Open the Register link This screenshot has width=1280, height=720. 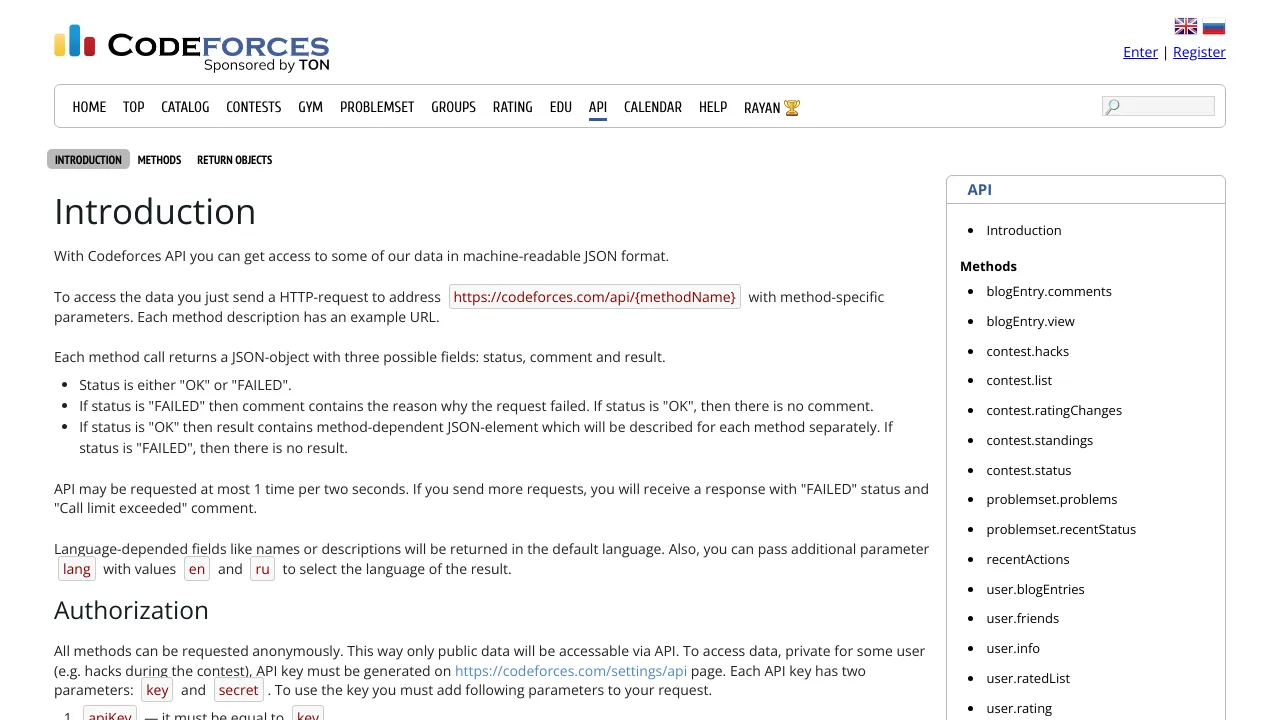1199,52
